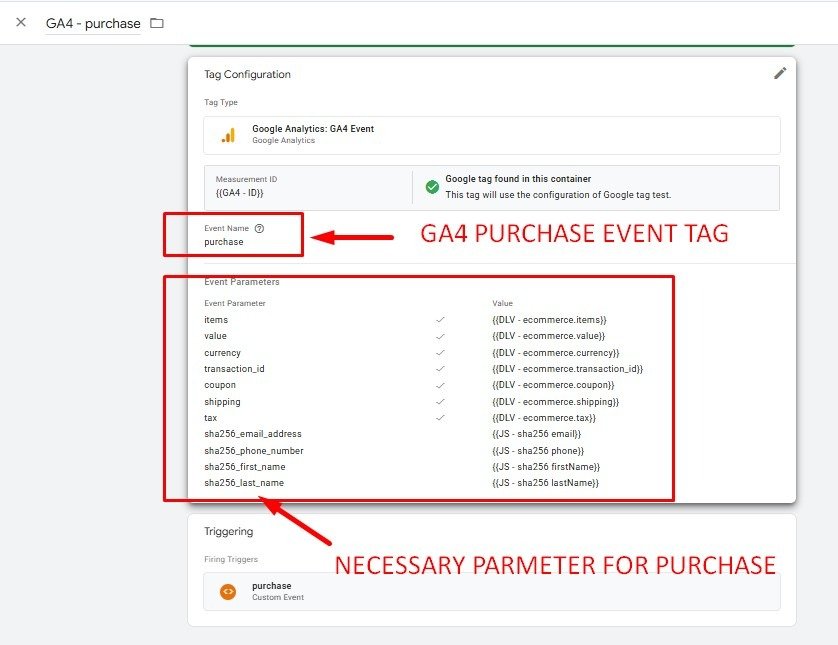Click the purchase event name value

(x=223, y=242)
